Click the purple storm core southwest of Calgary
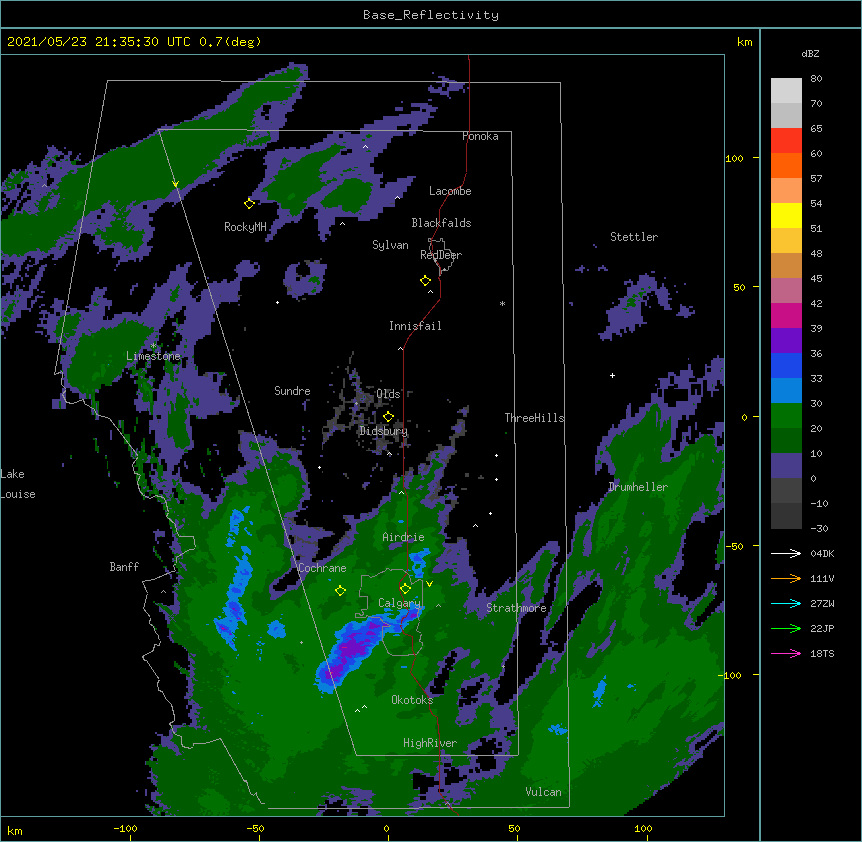Image resolution: width=862 pixels, height=842 pixels. pyautogui.click(x=352, y=646)
